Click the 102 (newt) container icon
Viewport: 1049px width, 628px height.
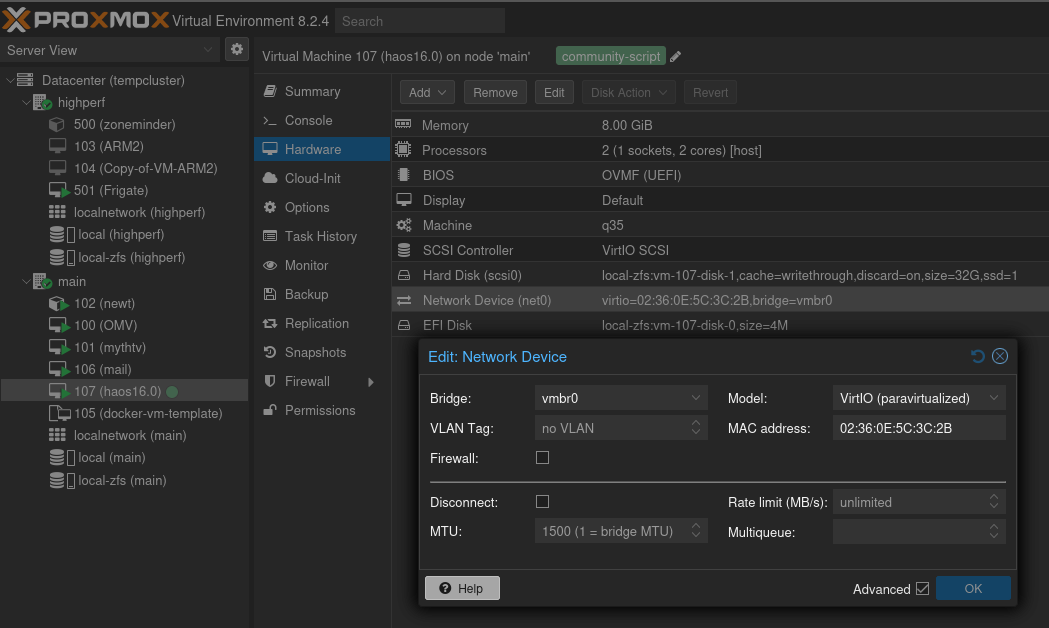(59, 304)
